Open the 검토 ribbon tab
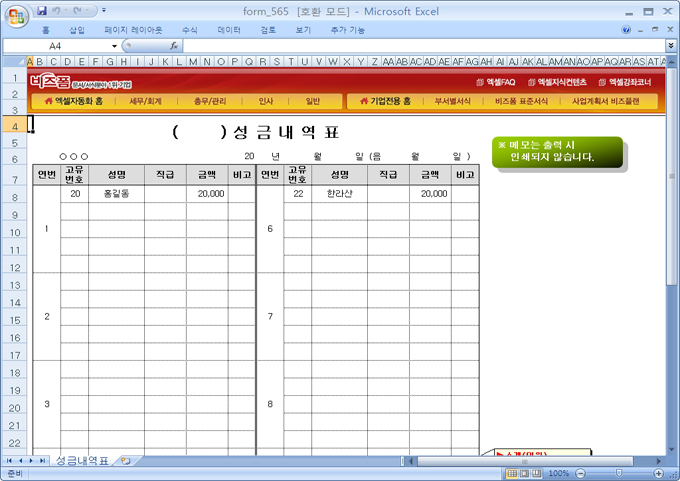Image resolution: width=680 pixels, height=481 pixels. 268,30
